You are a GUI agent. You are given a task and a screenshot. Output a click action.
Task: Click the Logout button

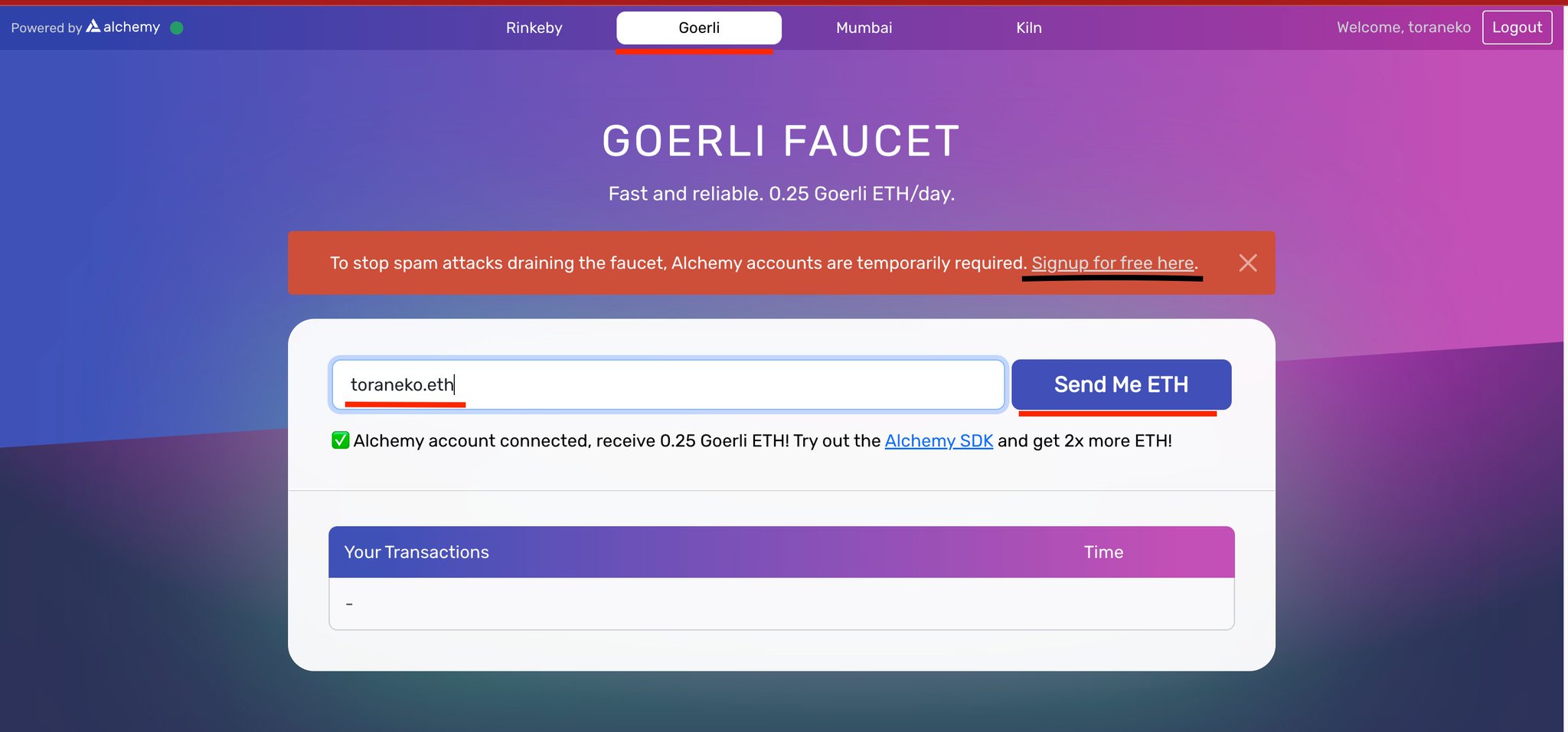(1517, 27)
